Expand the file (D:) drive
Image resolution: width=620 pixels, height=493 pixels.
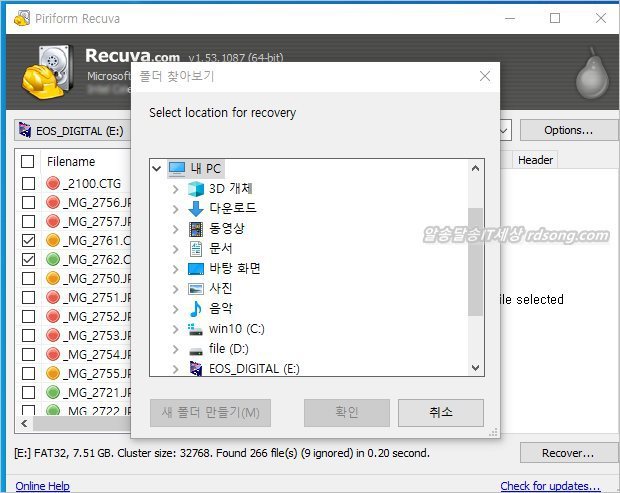pos(176,349)
